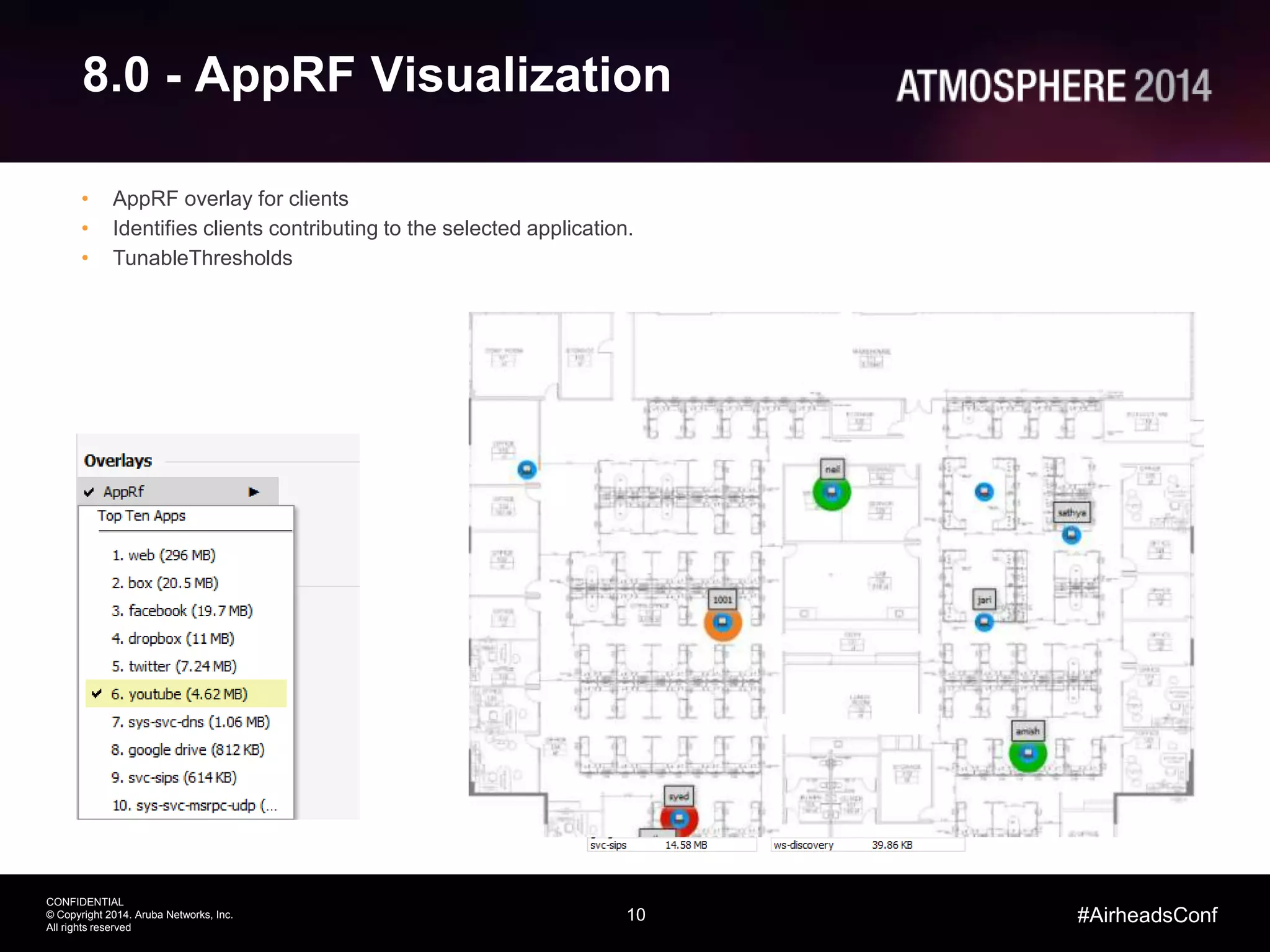
Task: Click the sathya client name label
Action: coord(1072,513)
